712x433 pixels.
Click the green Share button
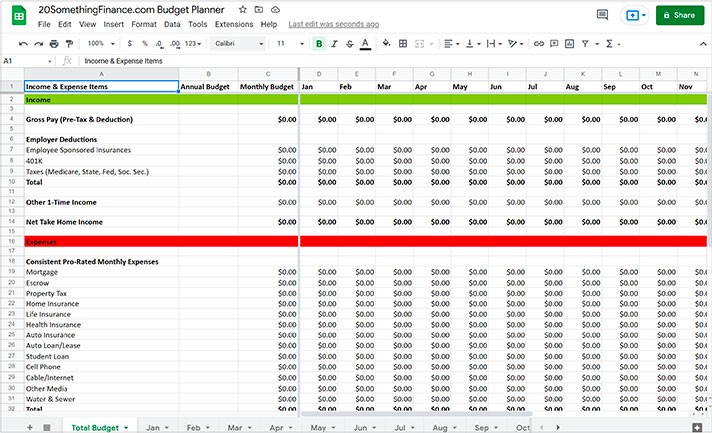(x=680, y=15)
